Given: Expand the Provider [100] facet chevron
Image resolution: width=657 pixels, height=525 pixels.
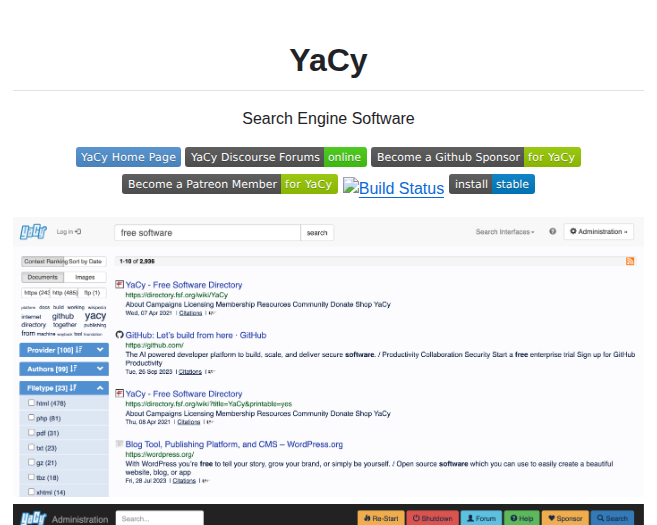Looking at the screenshot, I should click(100, 349).
